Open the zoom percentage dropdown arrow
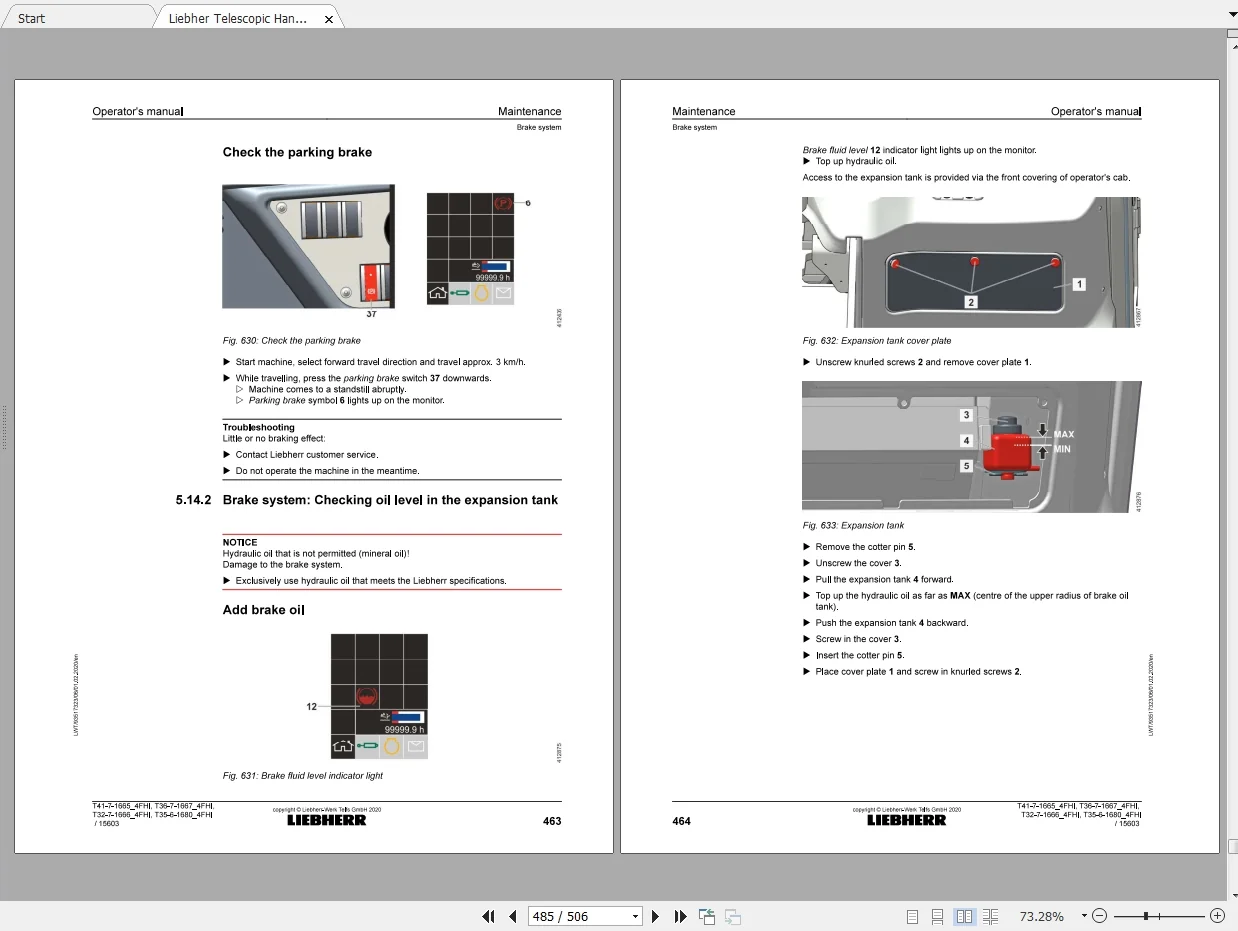 pos(1084,916)
